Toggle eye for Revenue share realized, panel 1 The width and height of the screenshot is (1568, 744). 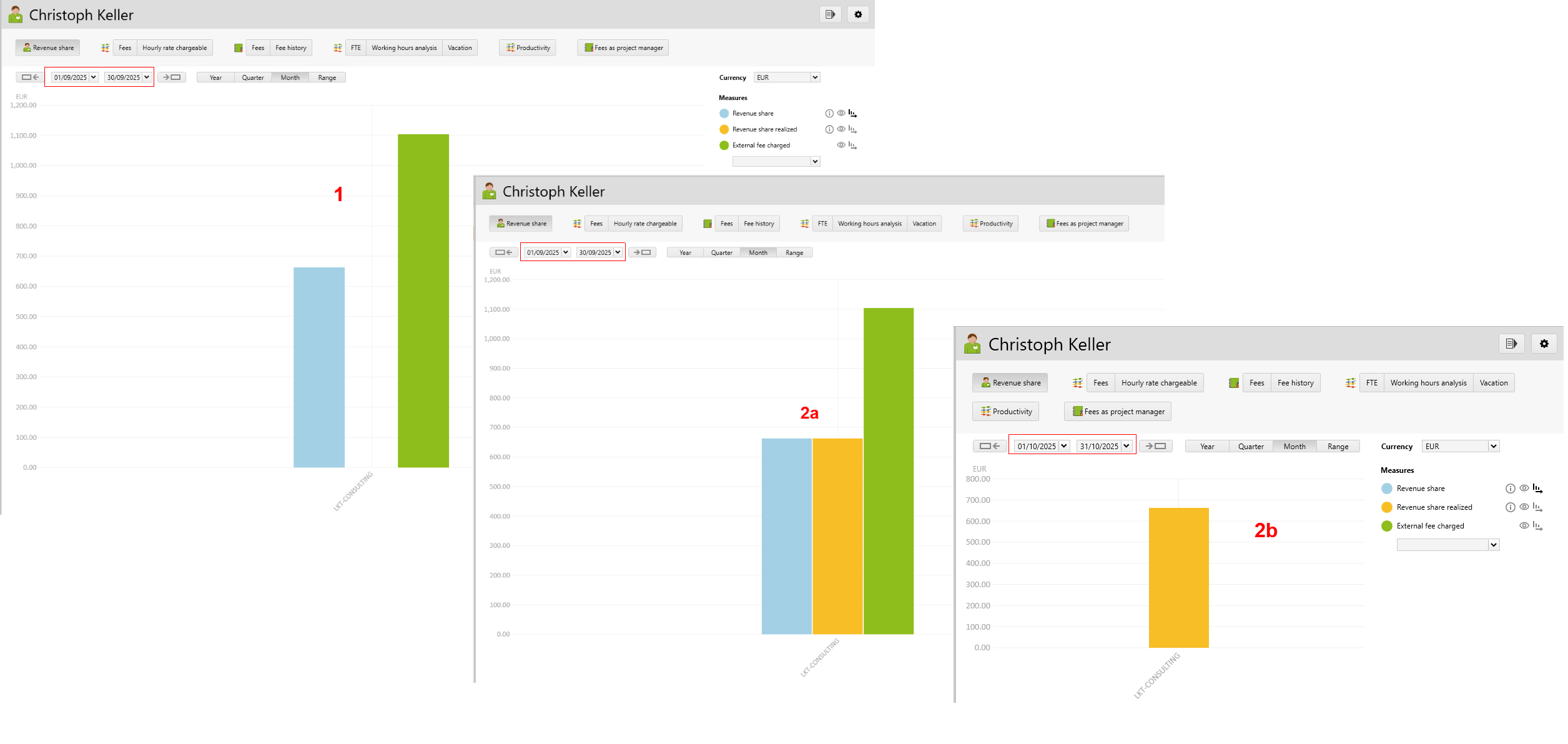pos(841,129)
